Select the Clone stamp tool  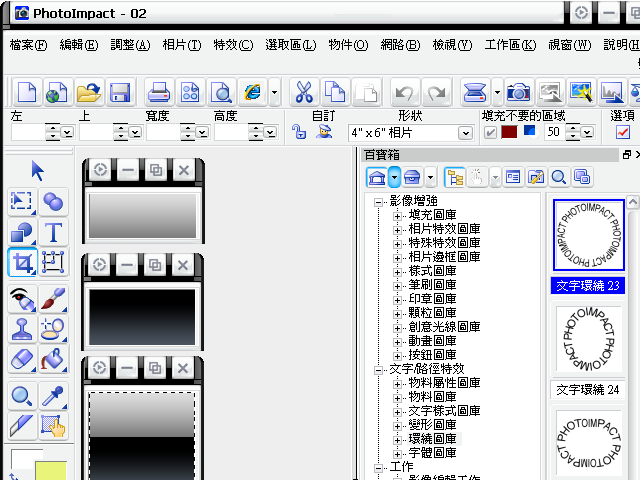tap(22, 329)
